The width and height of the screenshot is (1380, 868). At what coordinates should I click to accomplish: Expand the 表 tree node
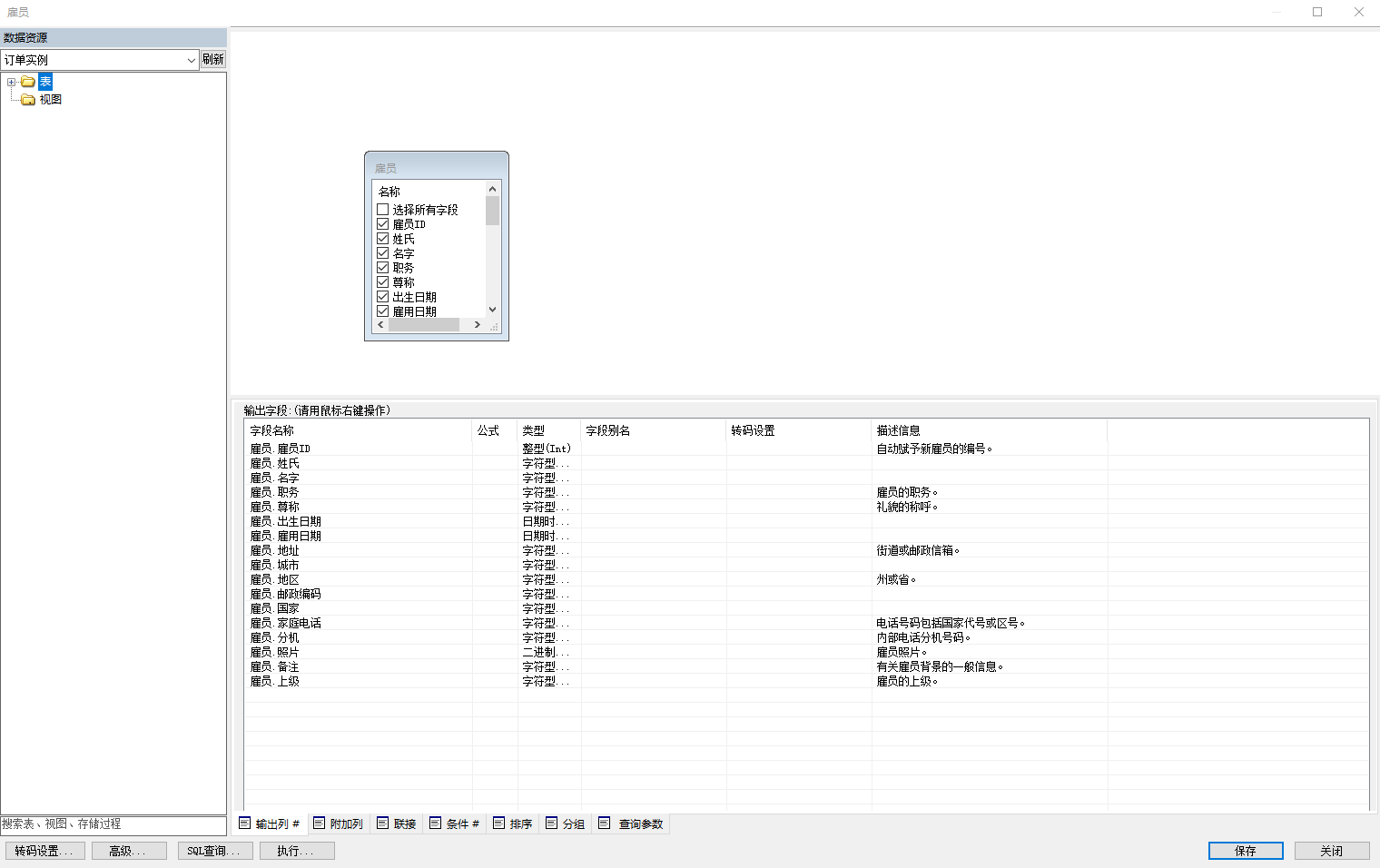11,82
